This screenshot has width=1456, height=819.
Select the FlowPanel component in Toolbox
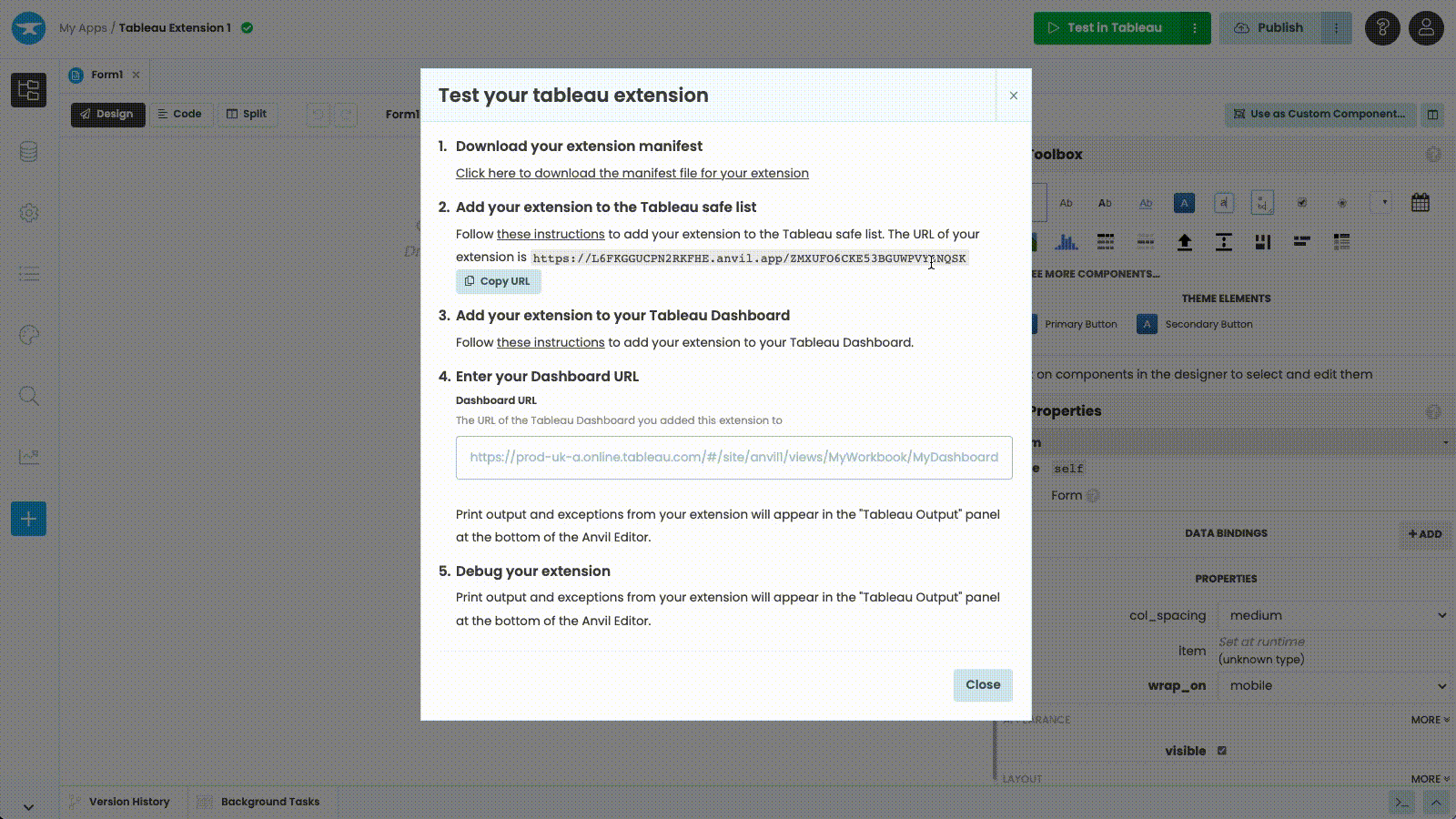pos(1302,242)
